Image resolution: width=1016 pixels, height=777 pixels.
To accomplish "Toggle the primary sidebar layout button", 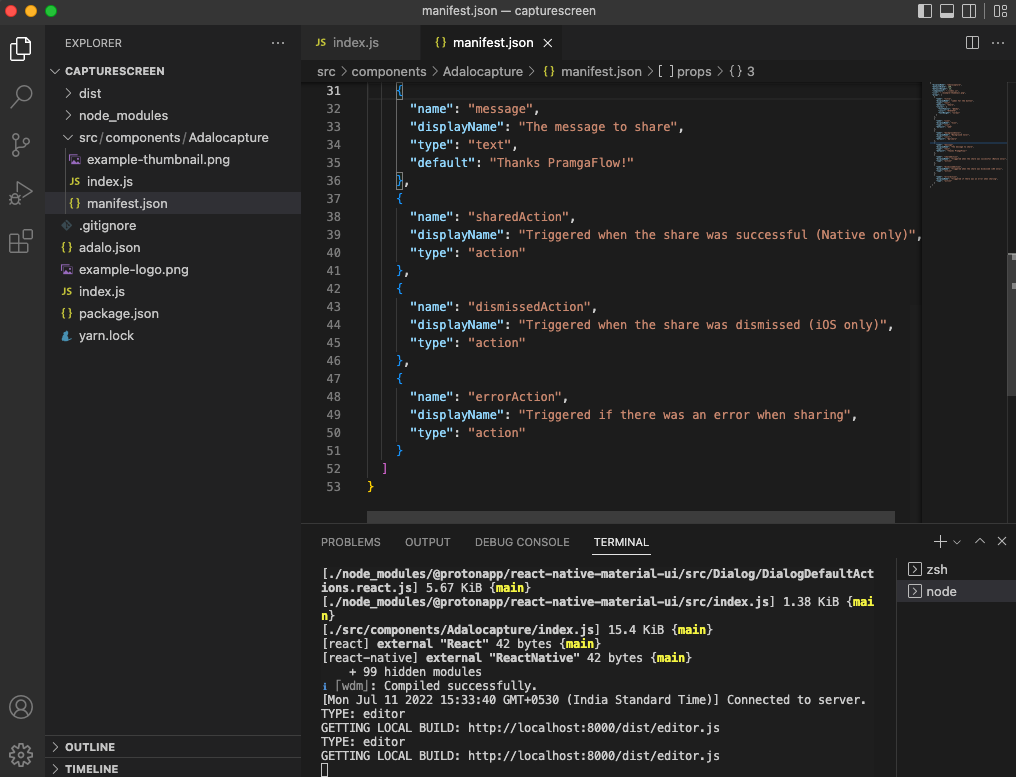I will 925,11.
